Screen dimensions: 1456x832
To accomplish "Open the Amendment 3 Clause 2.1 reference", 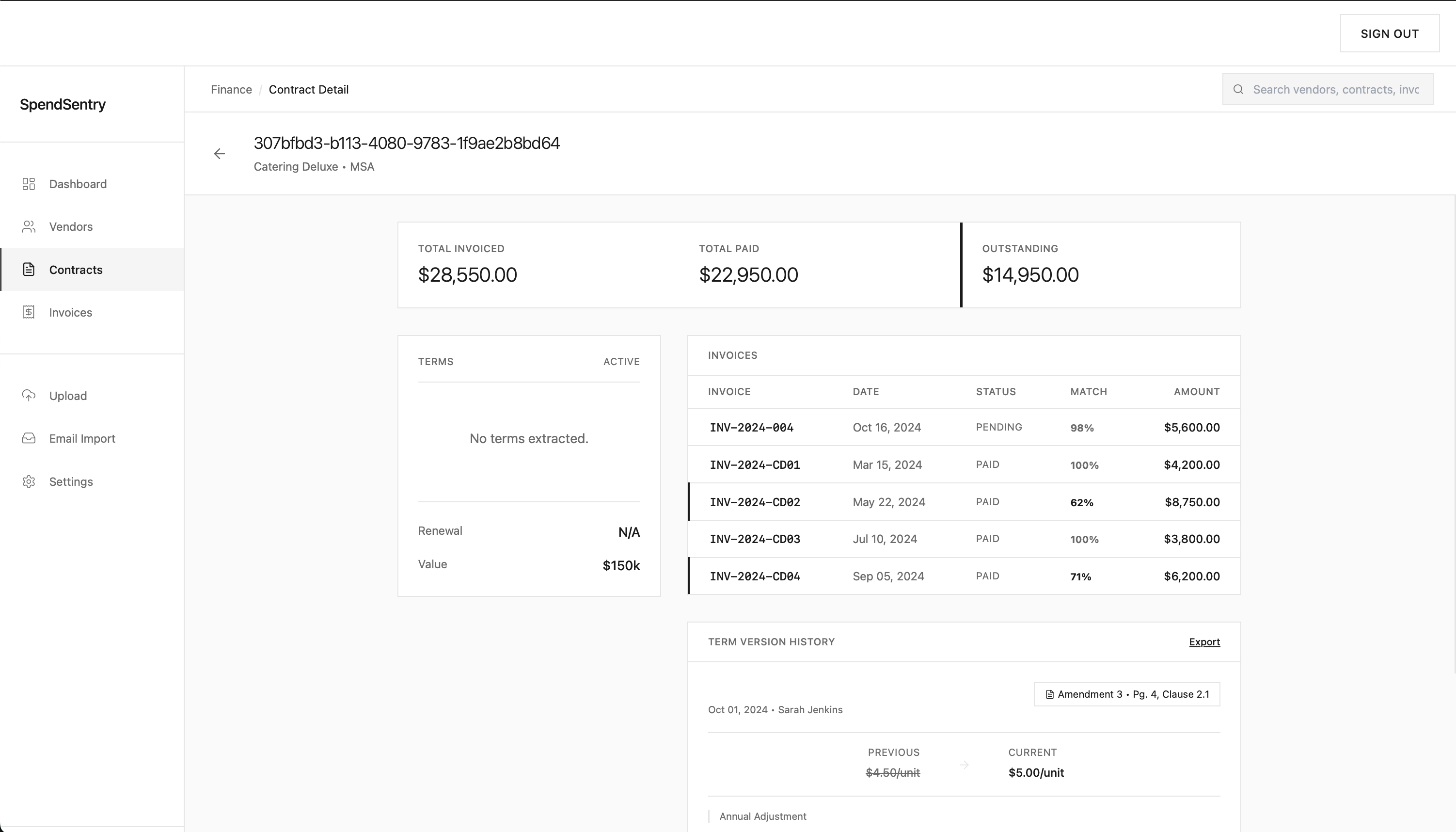I will tap(1126, 694).
